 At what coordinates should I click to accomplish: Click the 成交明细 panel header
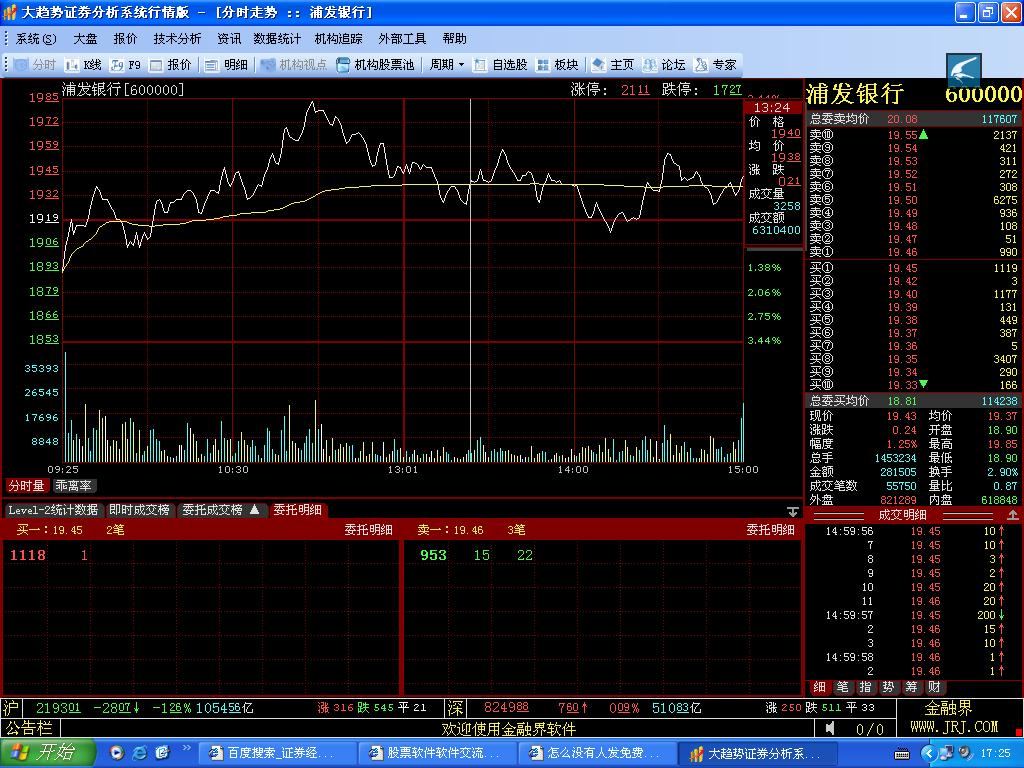pyautogui.click(x=903, y=515)
